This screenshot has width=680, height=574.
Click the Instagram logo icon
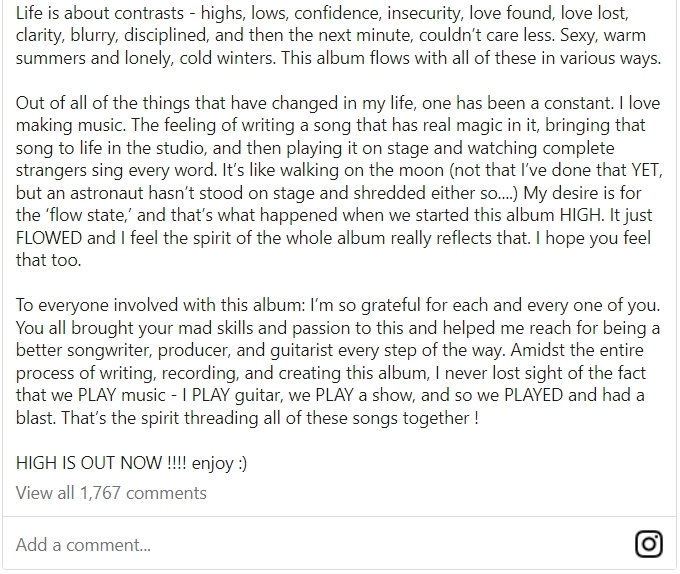coord(649,544)
